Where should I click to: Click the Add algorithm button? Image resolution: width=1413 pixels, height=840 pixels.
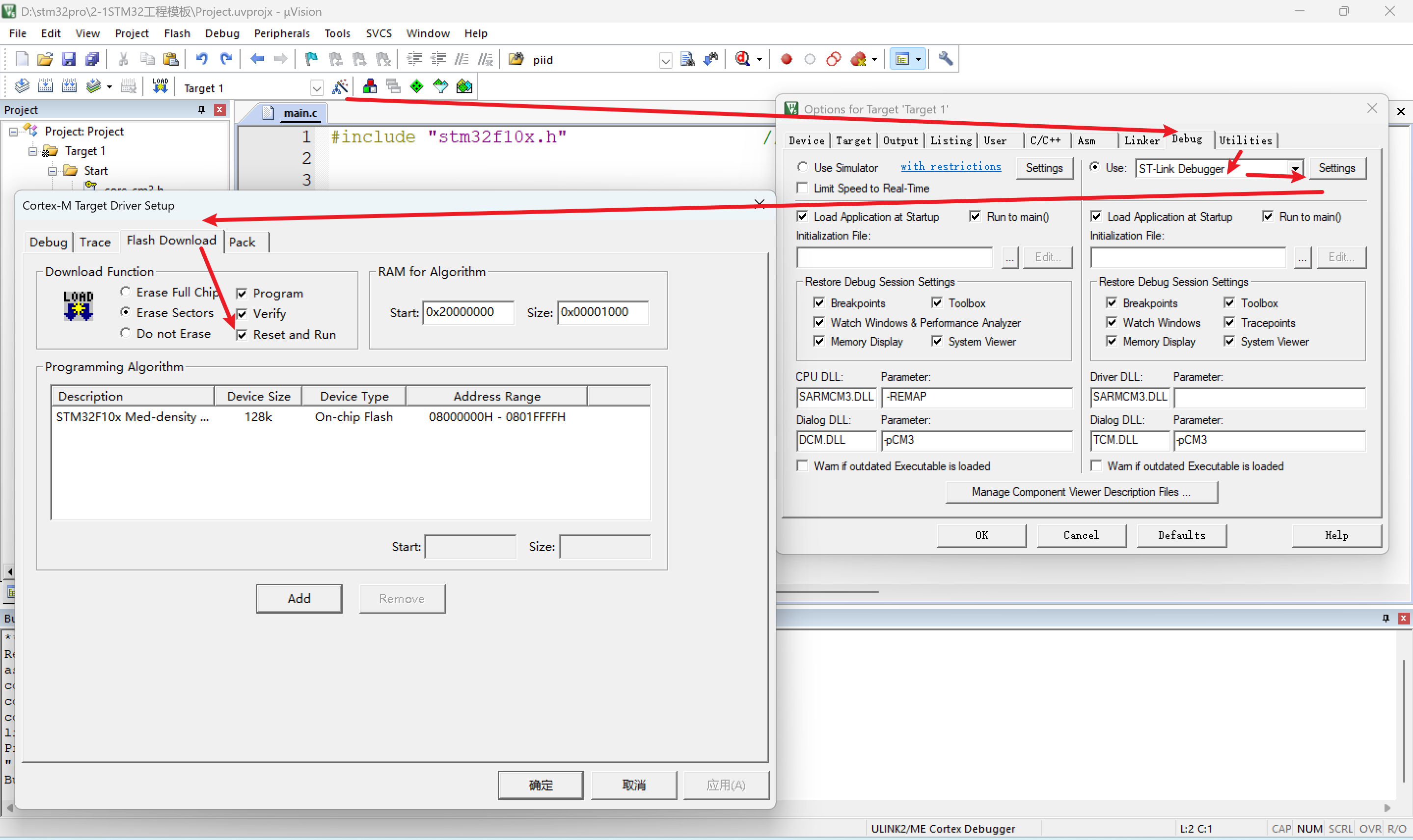click(299, 598)
